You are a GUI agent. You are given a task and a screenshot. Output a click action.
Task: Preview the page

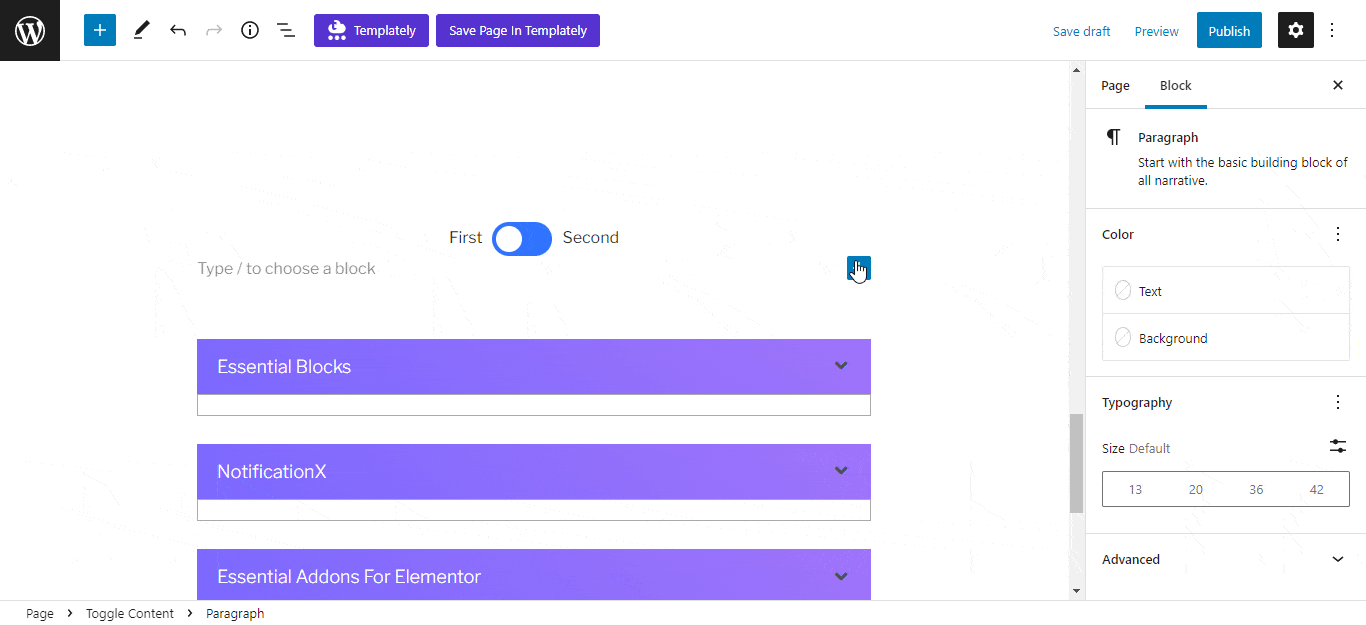coord(1157,31)
